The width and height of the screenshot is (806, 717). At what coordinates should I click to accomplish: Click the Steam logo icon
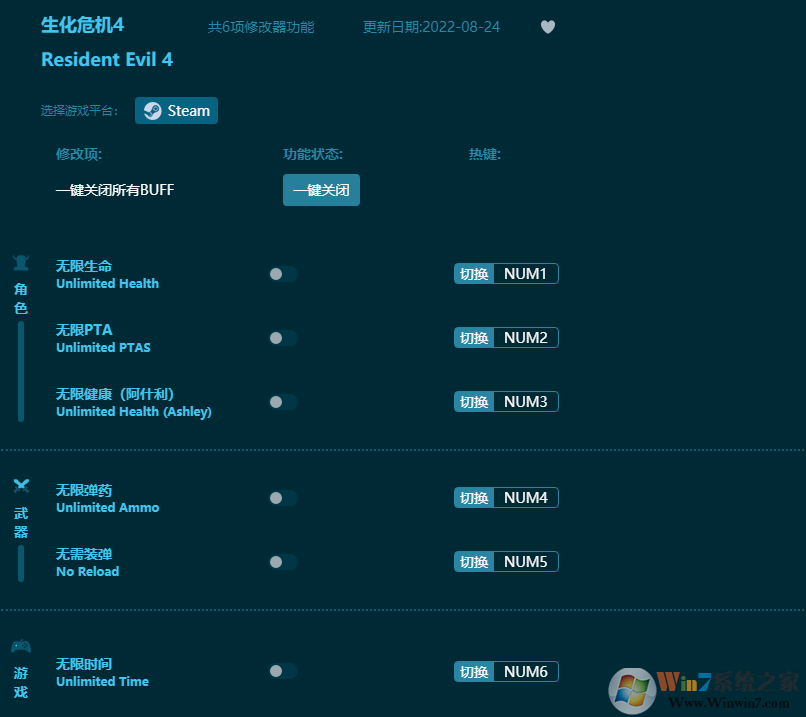coord(153,111)
